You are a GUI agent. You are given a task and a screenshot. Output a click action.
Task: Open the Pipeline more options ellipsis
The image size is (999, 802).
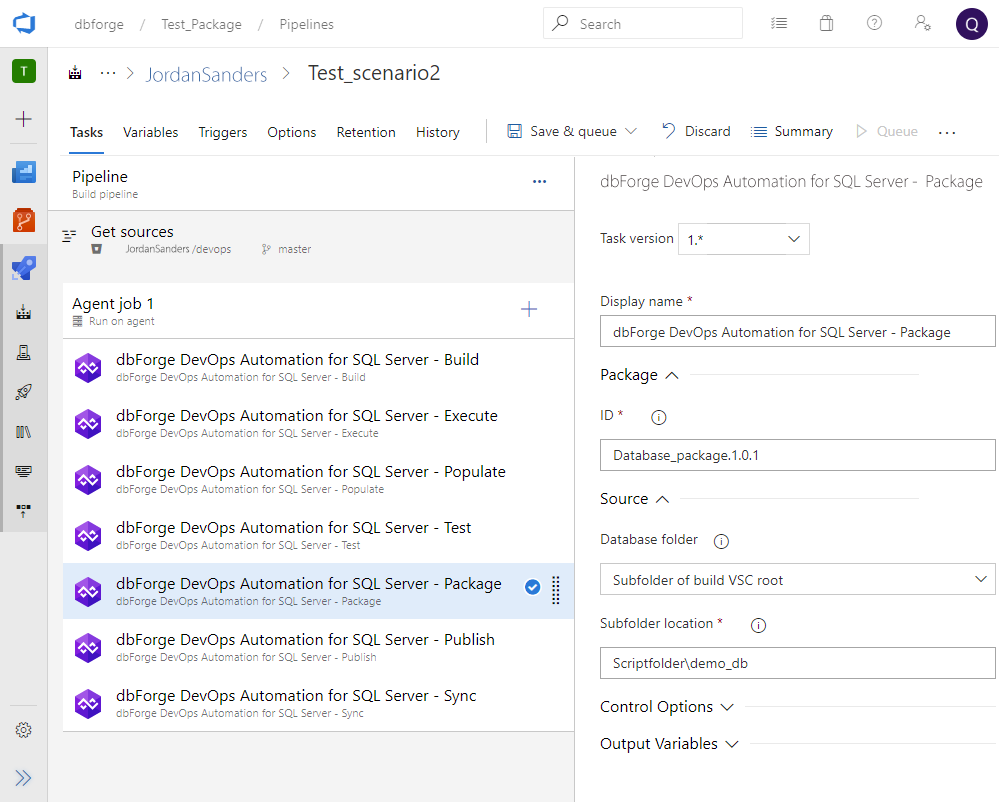coord(540,182)
